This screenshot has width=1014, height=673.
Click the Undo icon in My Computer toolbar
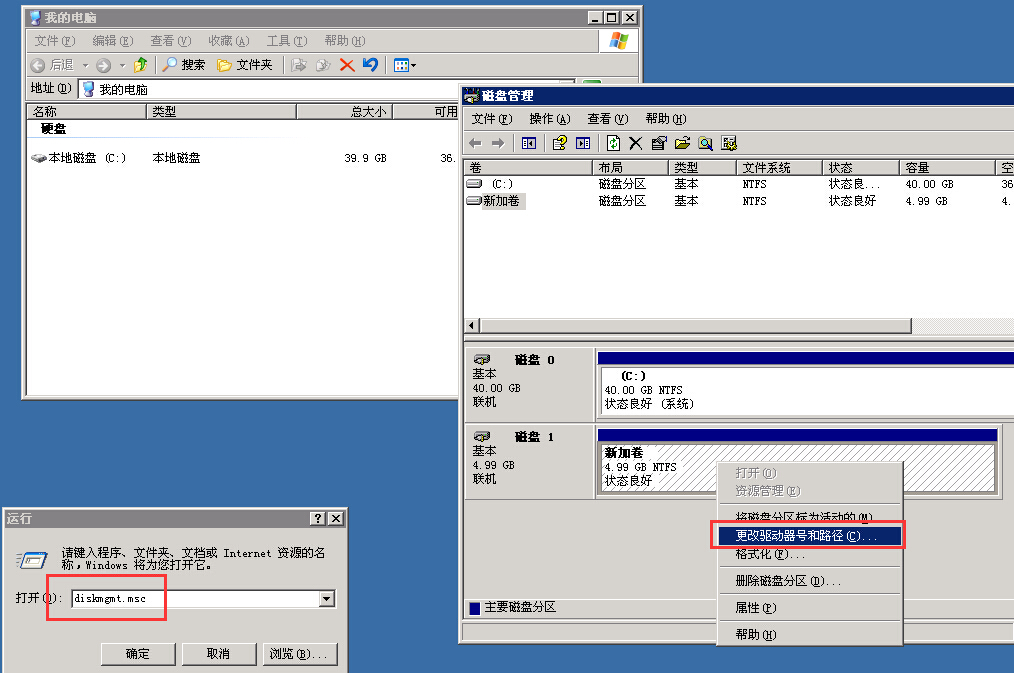point(370,65)
